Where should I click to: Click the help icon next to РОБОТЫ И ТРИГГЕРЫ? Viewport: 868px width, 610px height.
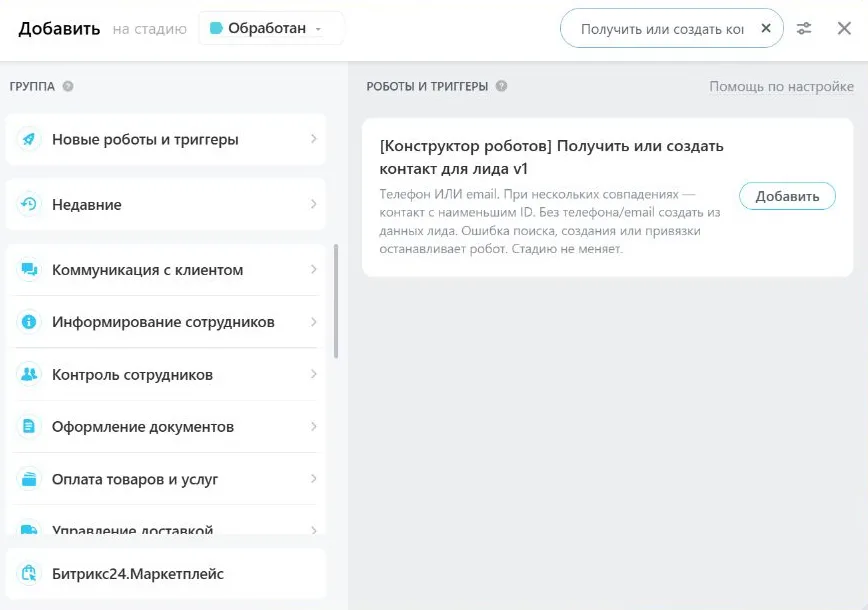502,86
